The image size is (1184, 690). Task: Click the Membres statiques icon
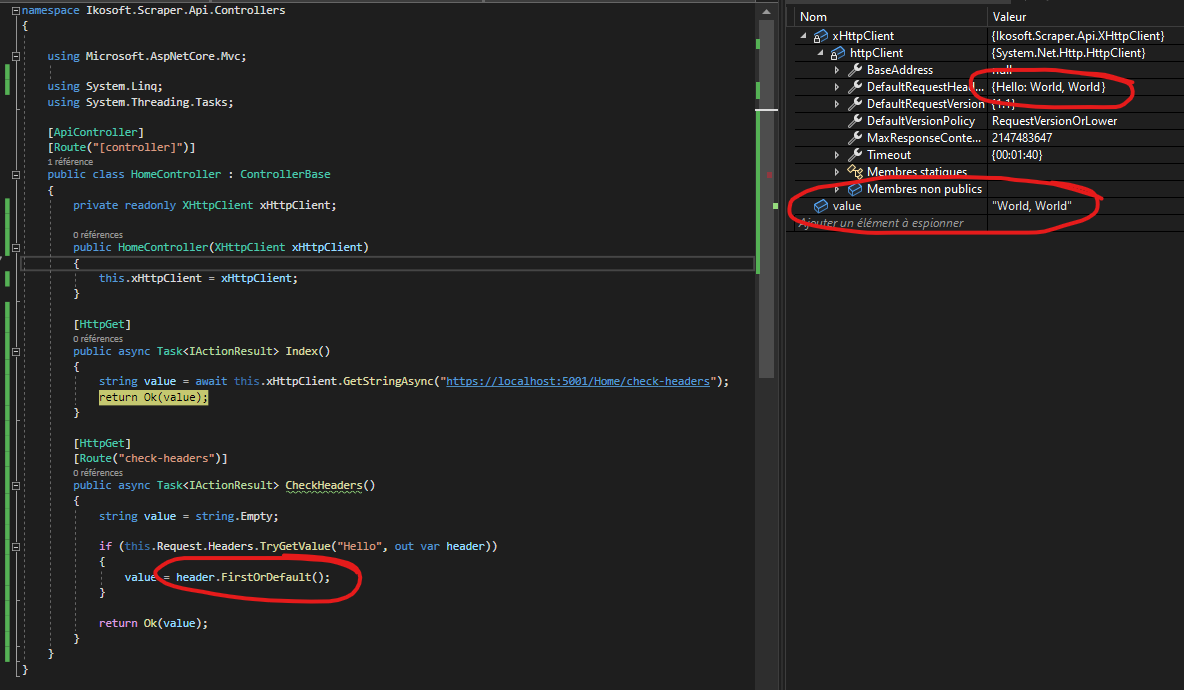click(855, 172)
